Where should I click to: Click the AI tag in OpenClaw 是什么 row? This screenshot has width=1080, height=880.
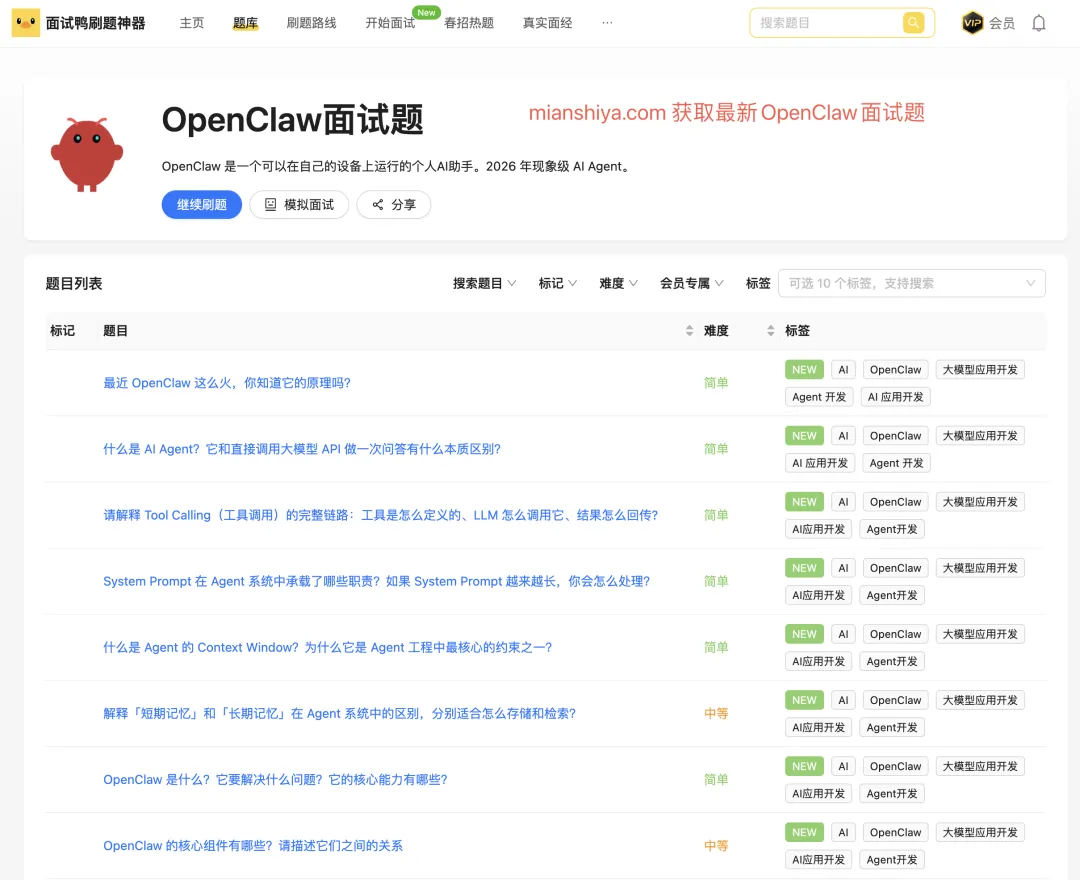[x=843, y=766]
